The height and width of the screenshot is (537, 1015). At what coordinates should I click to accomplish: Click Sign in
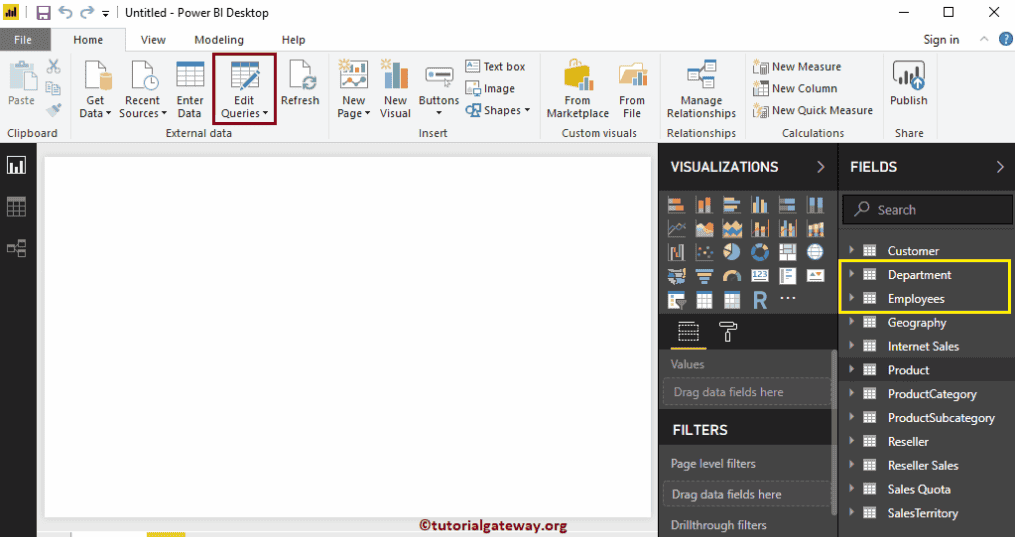tap(941, 39)
